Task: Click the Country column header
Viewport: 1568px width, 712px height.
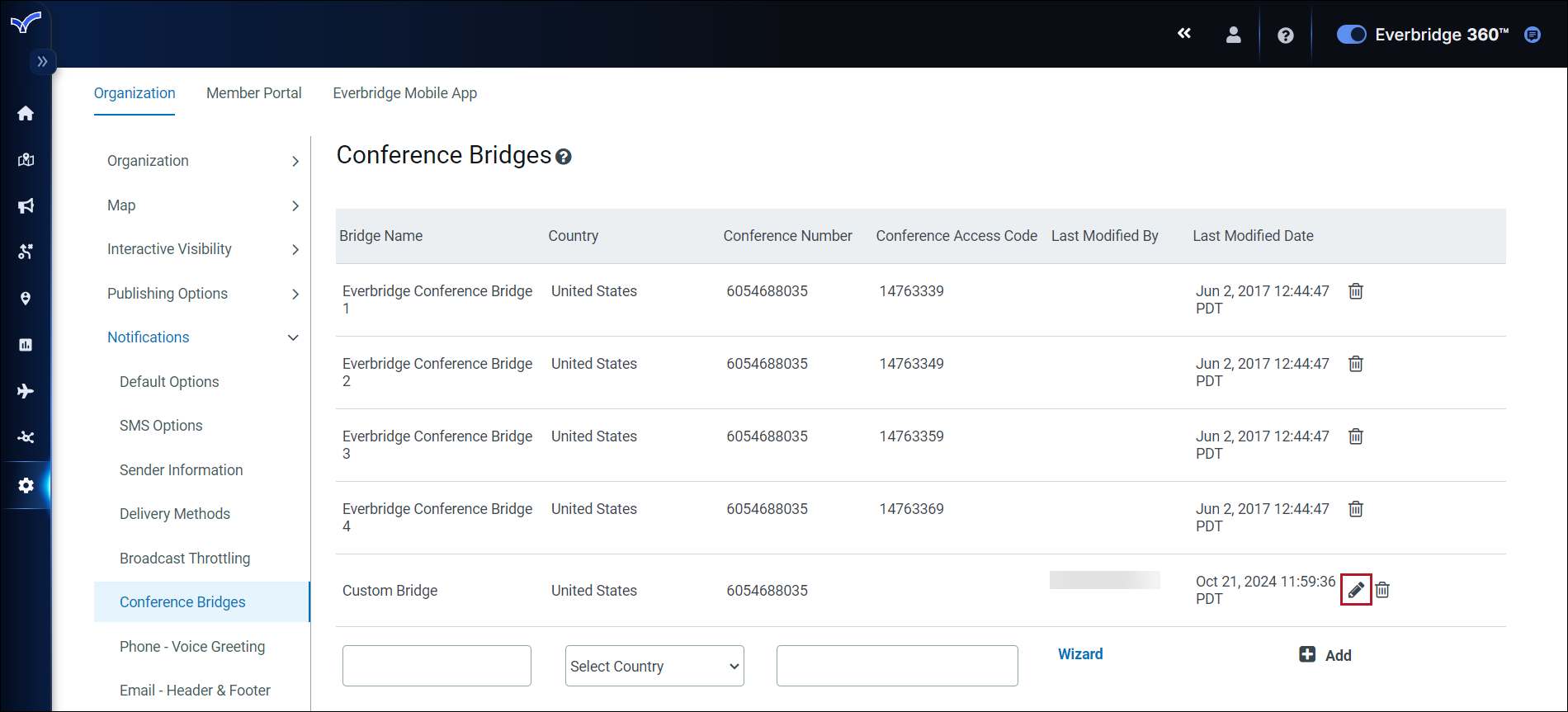Action: 574,236
